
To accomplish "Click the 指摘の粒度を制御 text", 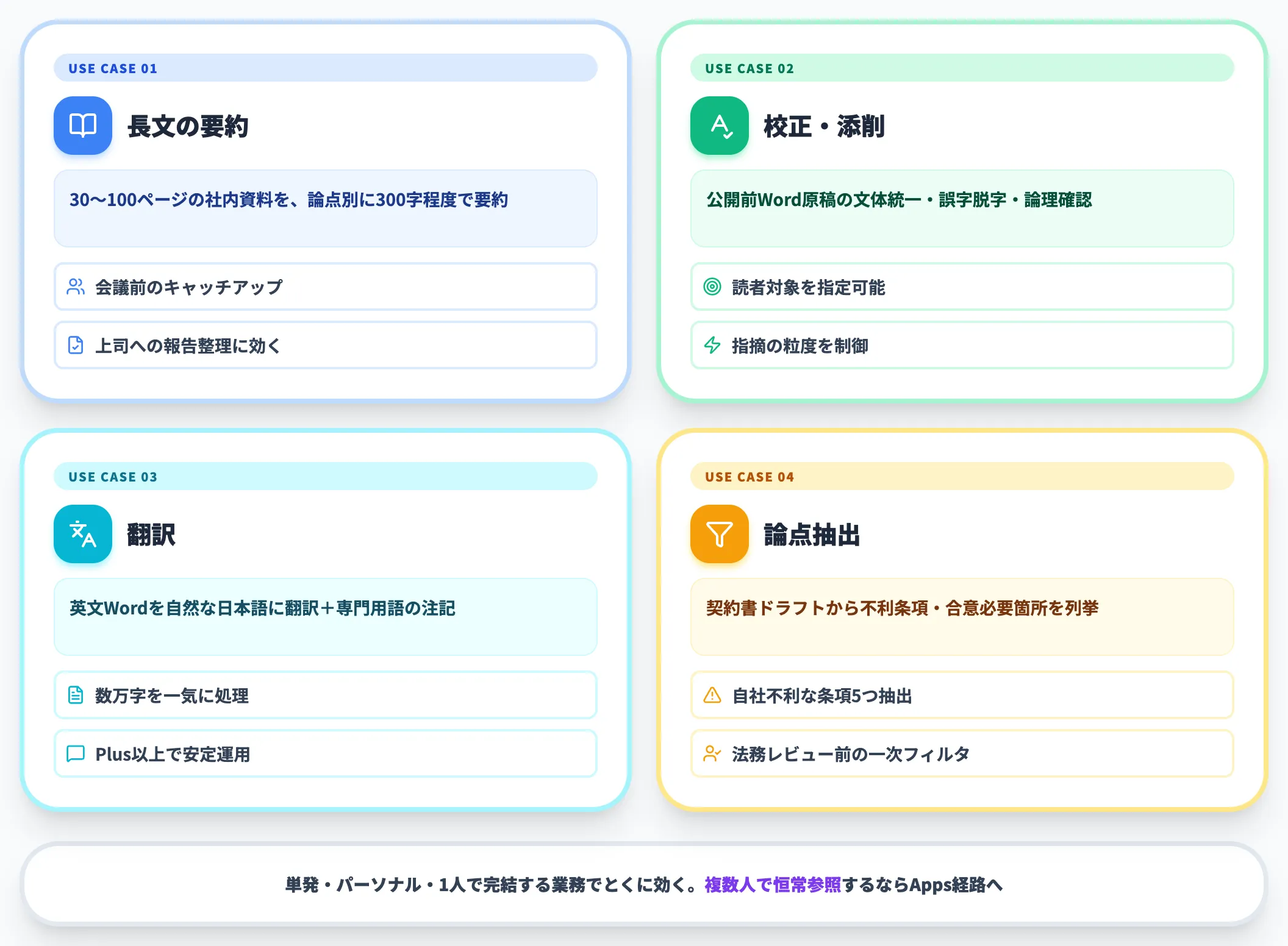I will tap(800, 346).
